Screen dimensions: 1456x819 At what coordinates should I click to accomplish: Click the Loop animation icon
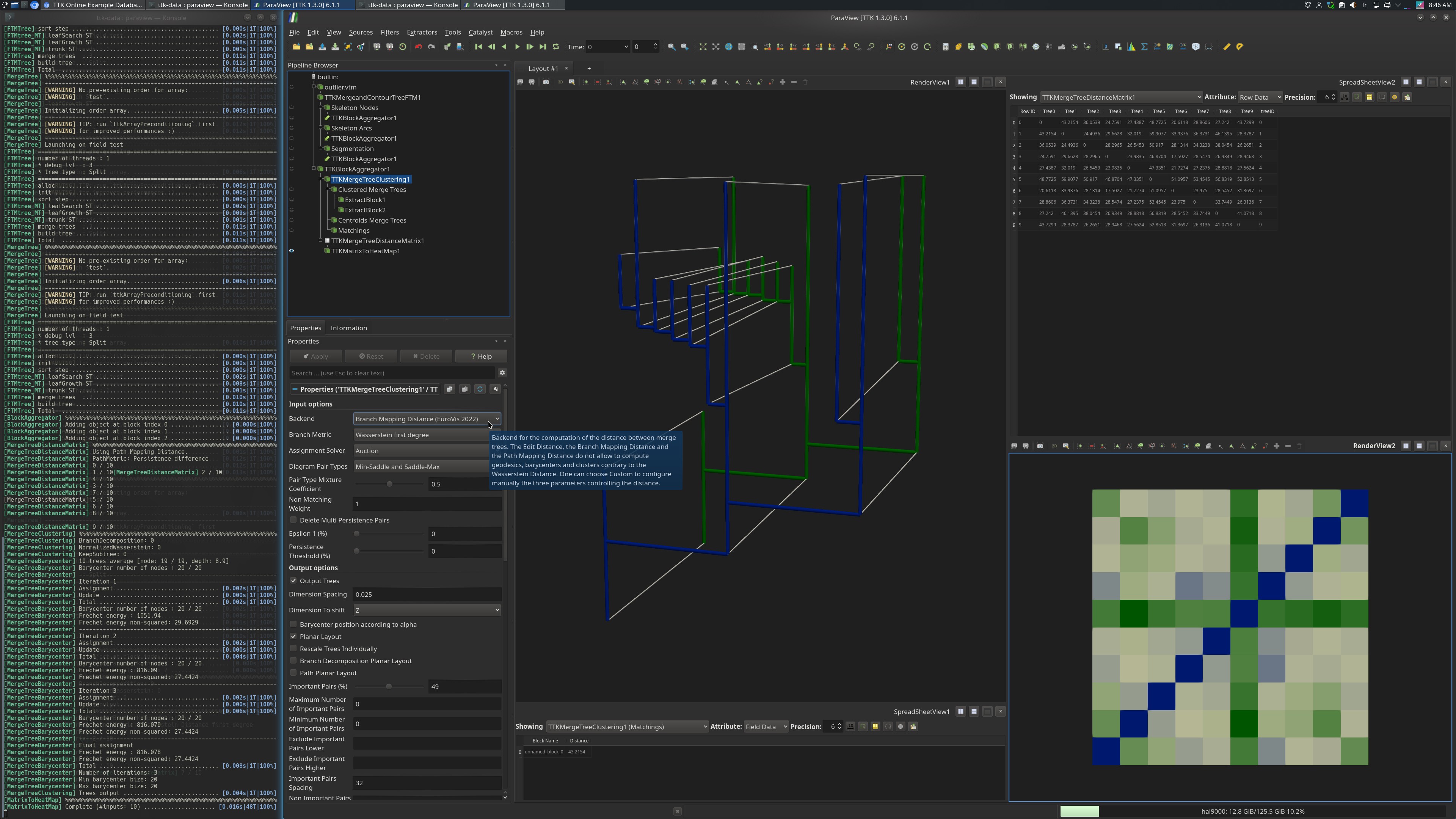pos(555,47)
